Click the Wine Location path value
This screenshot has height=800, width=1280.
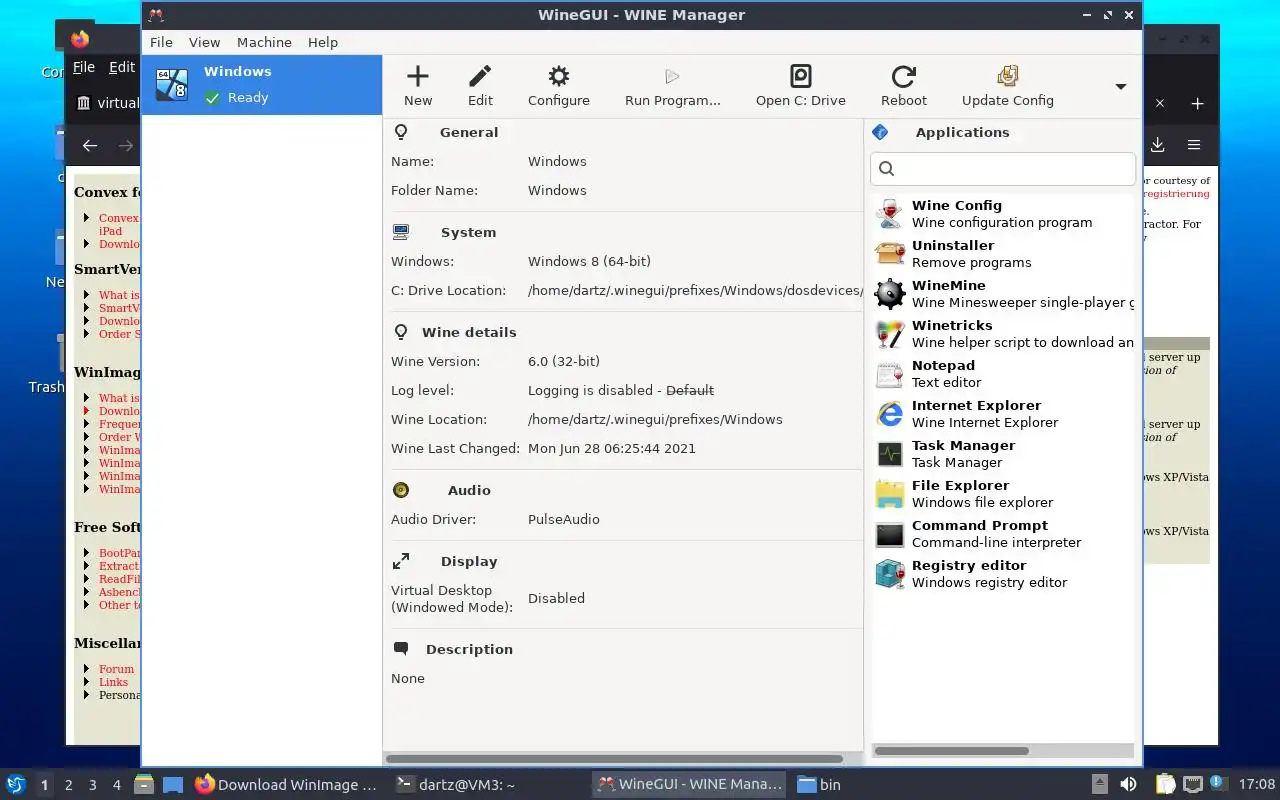[x=655, y=419]
